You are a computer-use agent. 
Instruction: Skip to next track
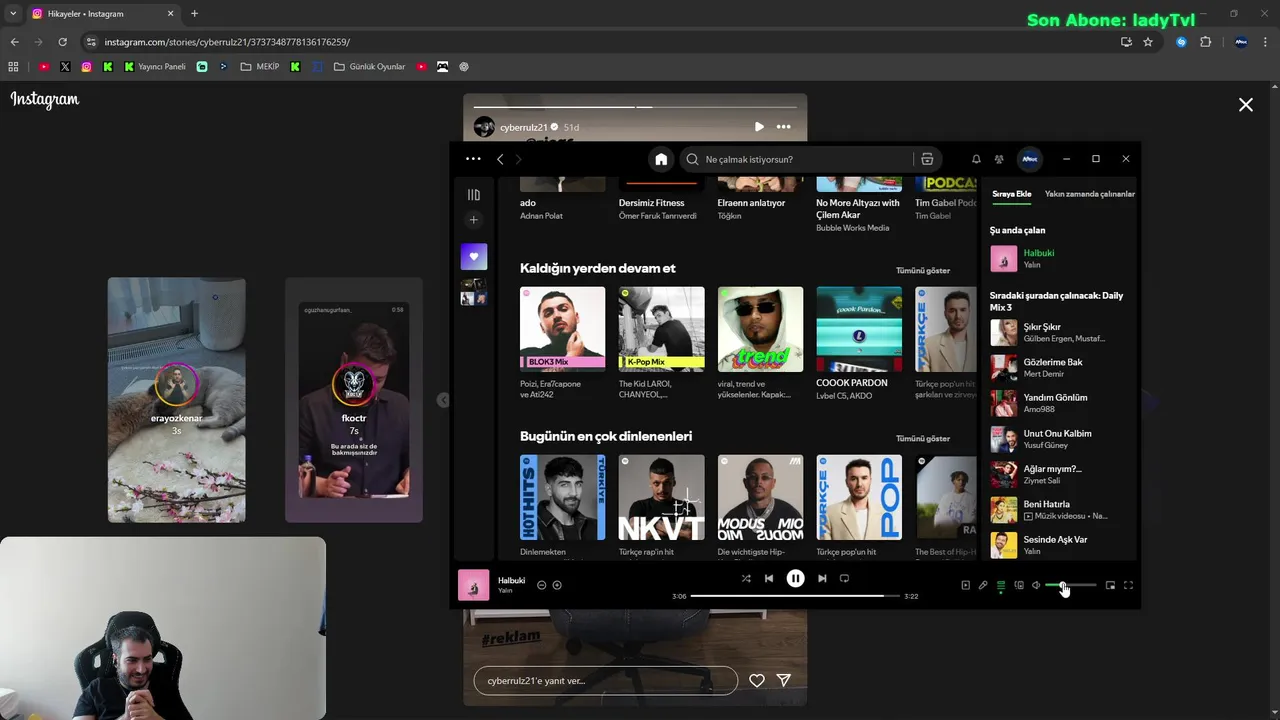[x=822, y=578]
